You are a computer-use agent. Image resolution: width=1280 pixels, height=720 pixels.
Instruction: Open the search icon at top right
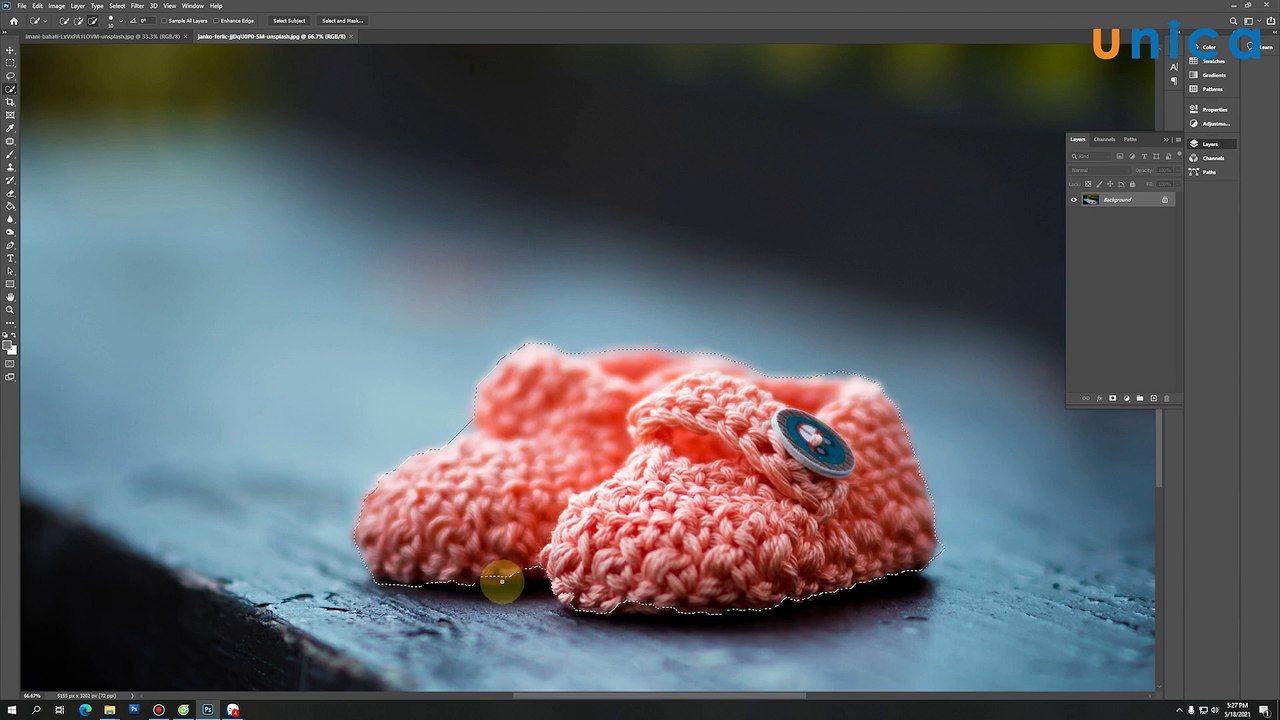coord(1235,20)
